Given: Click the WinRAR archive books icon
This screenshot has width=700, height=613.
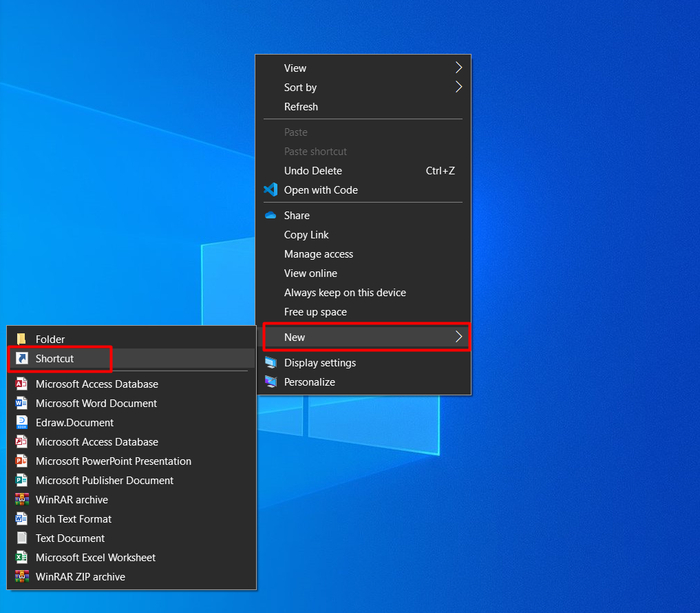Looking at the screenshot, I should [x=21, y=499].
